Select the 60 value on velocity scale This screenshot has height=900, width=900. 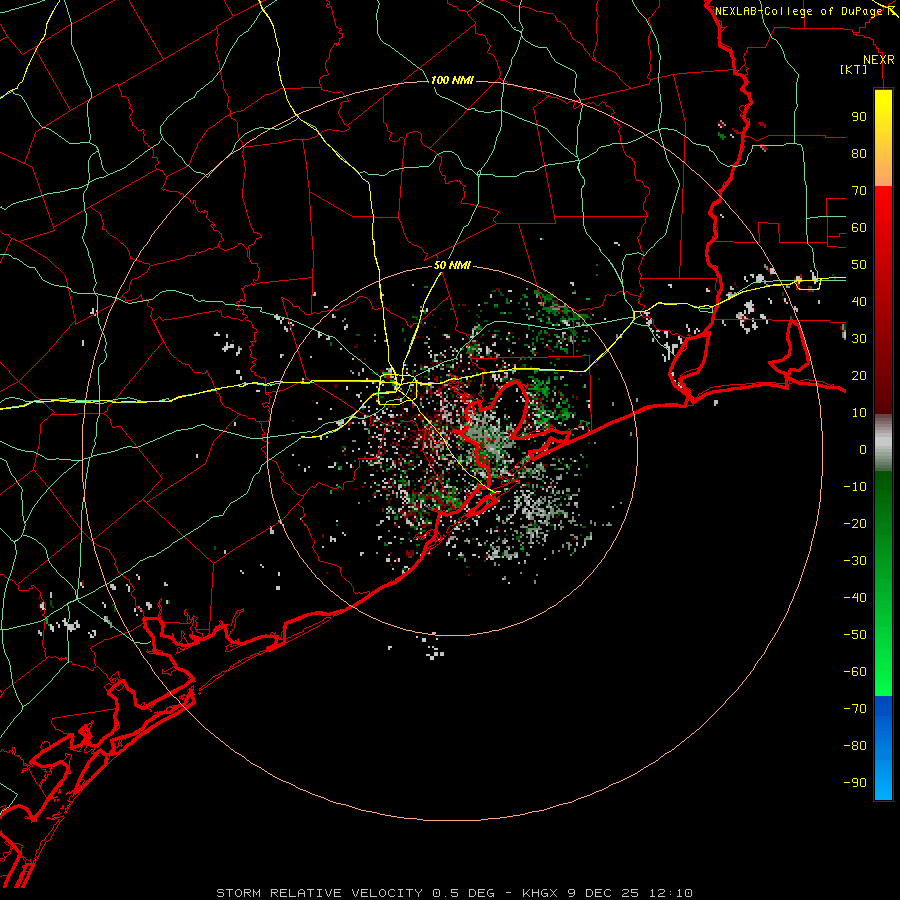click(859, 227)
